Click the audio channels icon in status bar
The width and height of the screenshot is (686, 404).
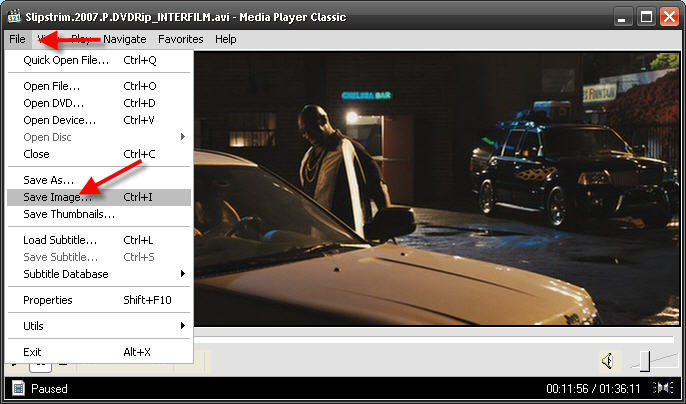pos(663,388)
